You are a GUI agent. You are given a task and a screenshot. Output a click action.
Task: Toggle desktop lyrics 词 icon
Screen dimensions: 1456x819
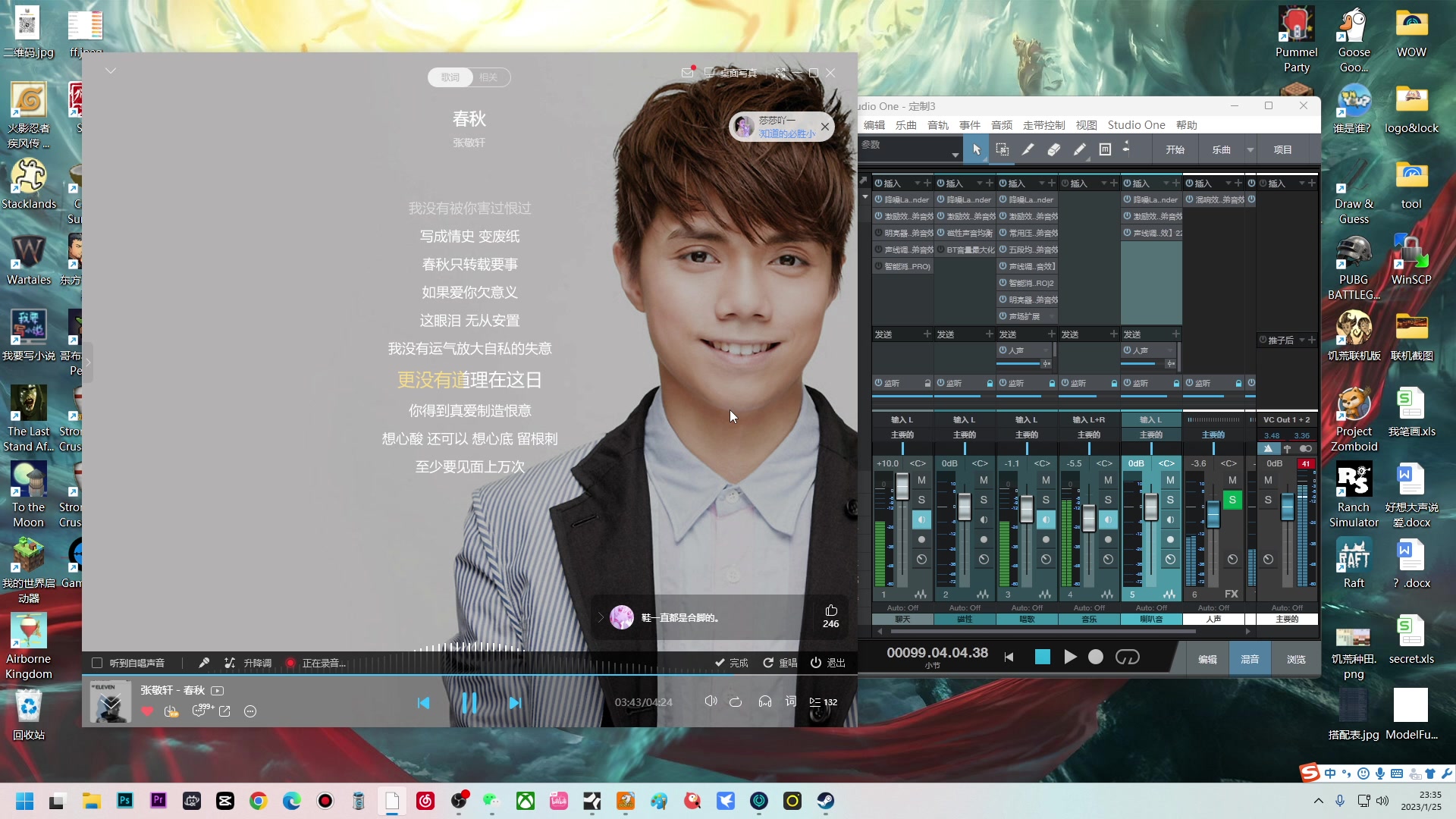point(791,701)
